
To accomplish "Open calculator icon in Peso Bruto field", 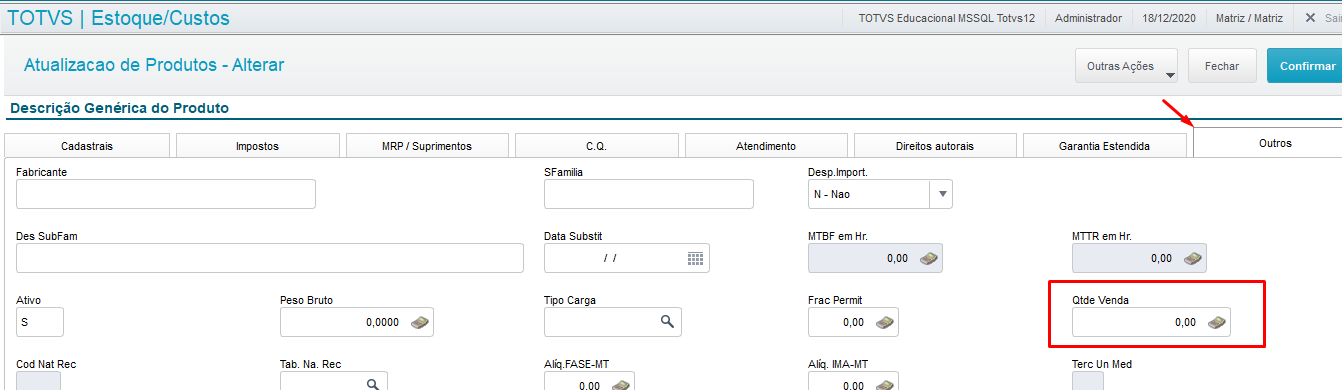I will [420, 322].
